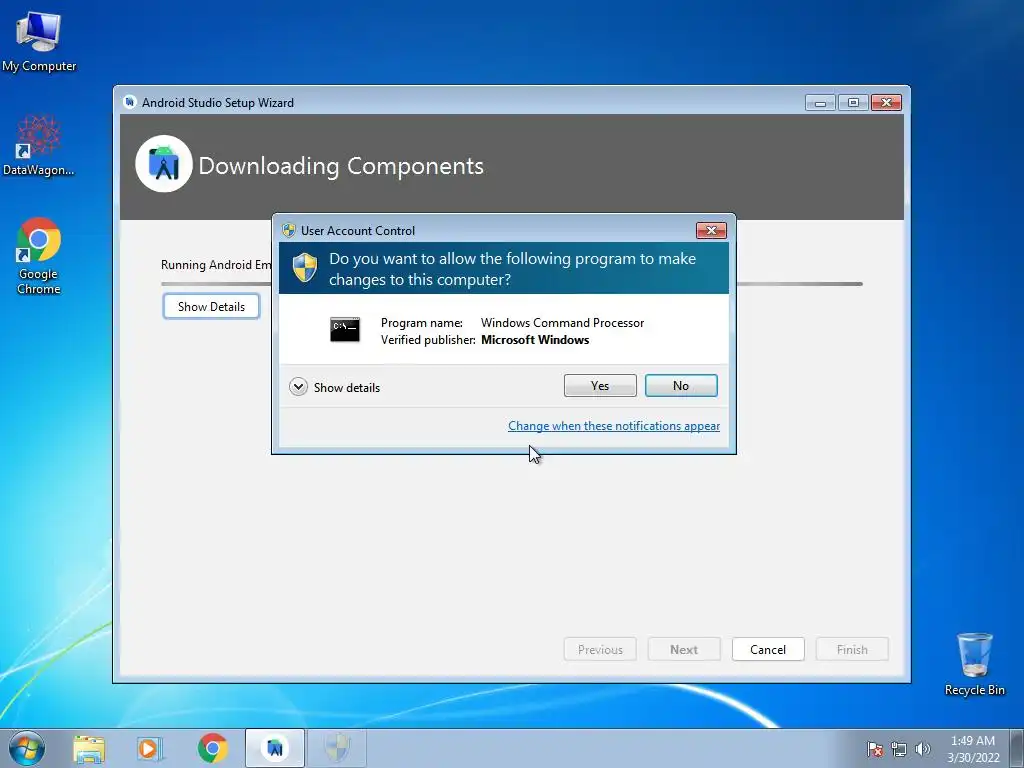
Task: Click the Finish button in Setup Wizard
Action: [852, 650]
